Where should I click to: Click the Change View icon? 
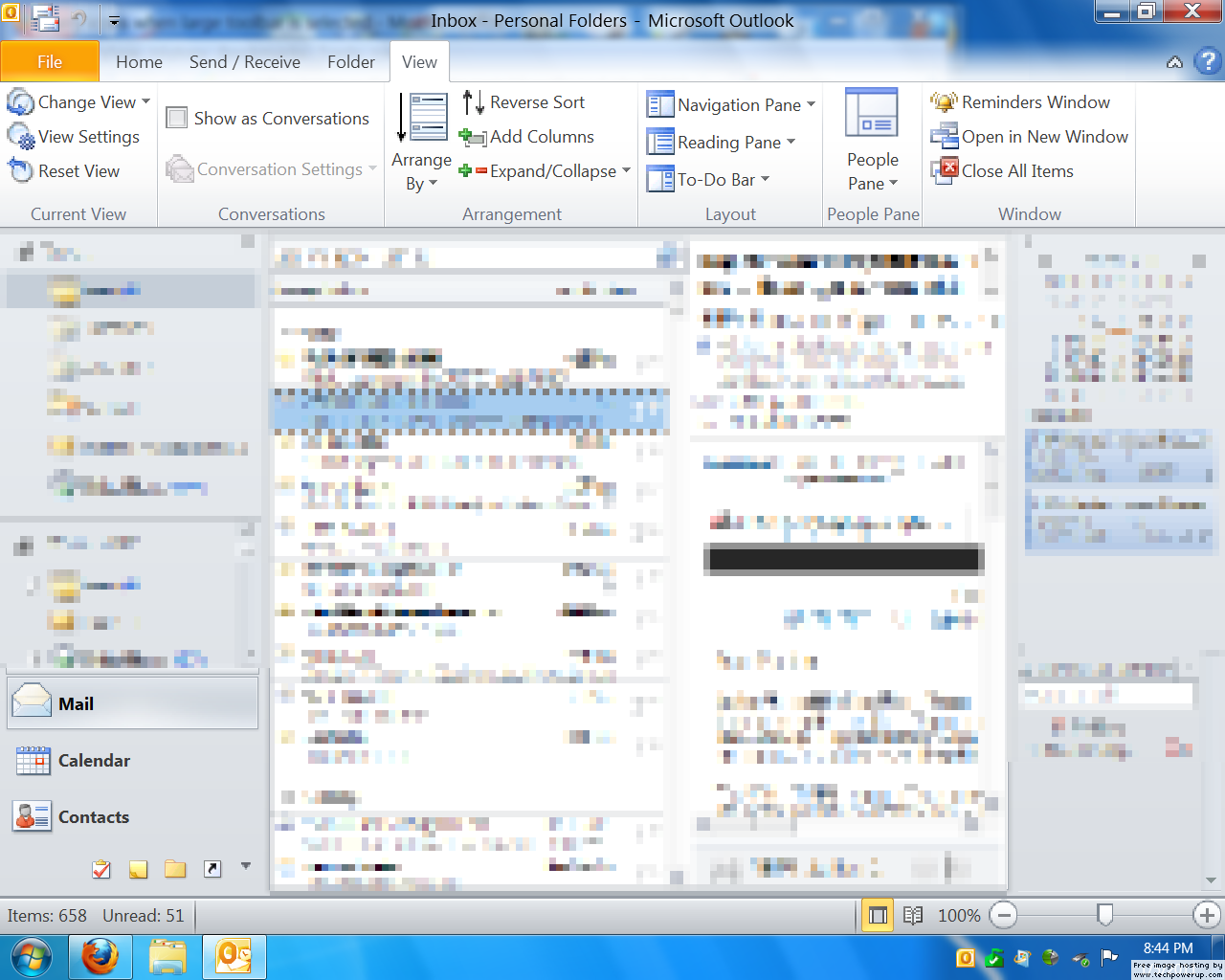pos(20,102)
